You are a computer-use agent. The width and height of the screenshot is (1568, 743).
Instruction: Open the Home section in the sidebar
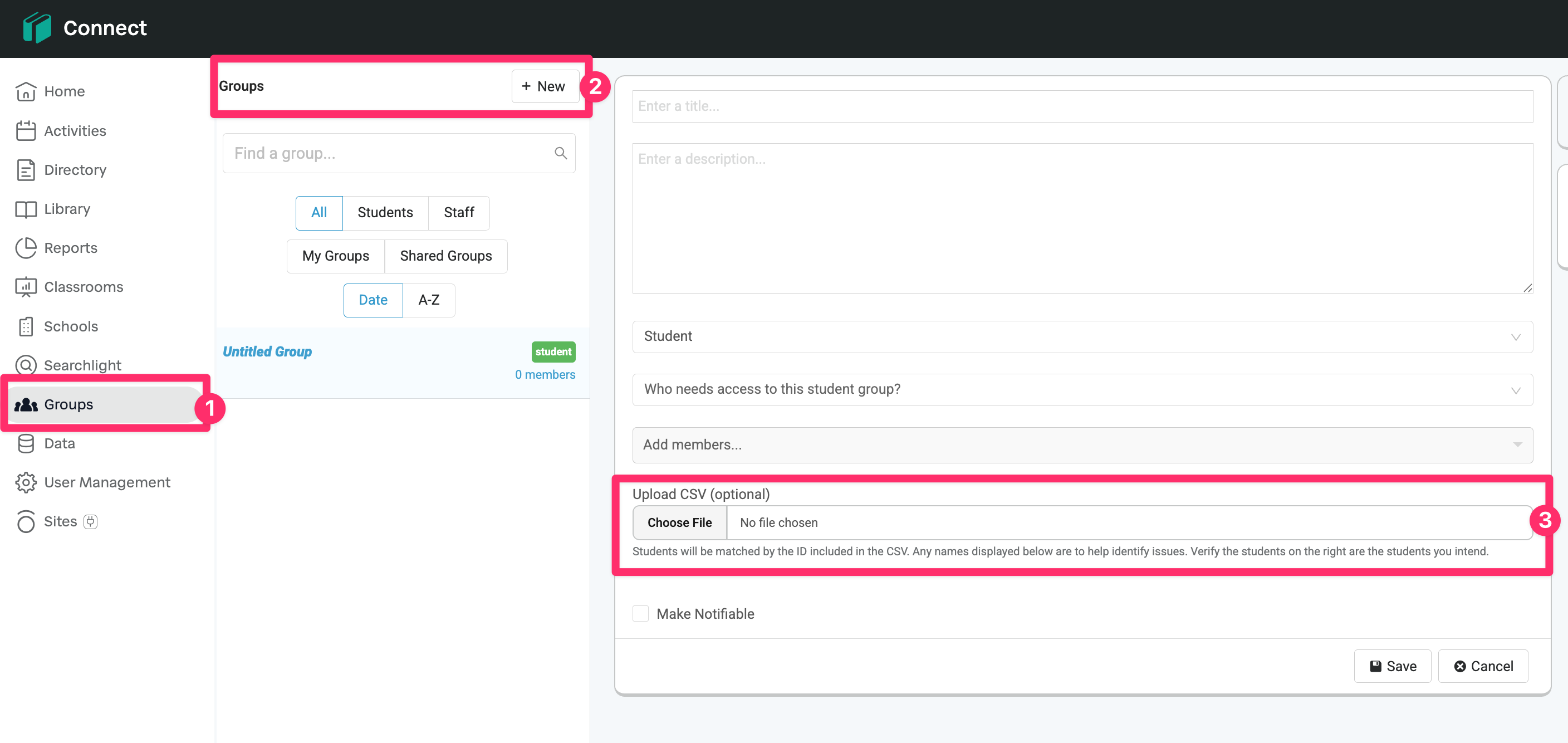coord(65,91)
